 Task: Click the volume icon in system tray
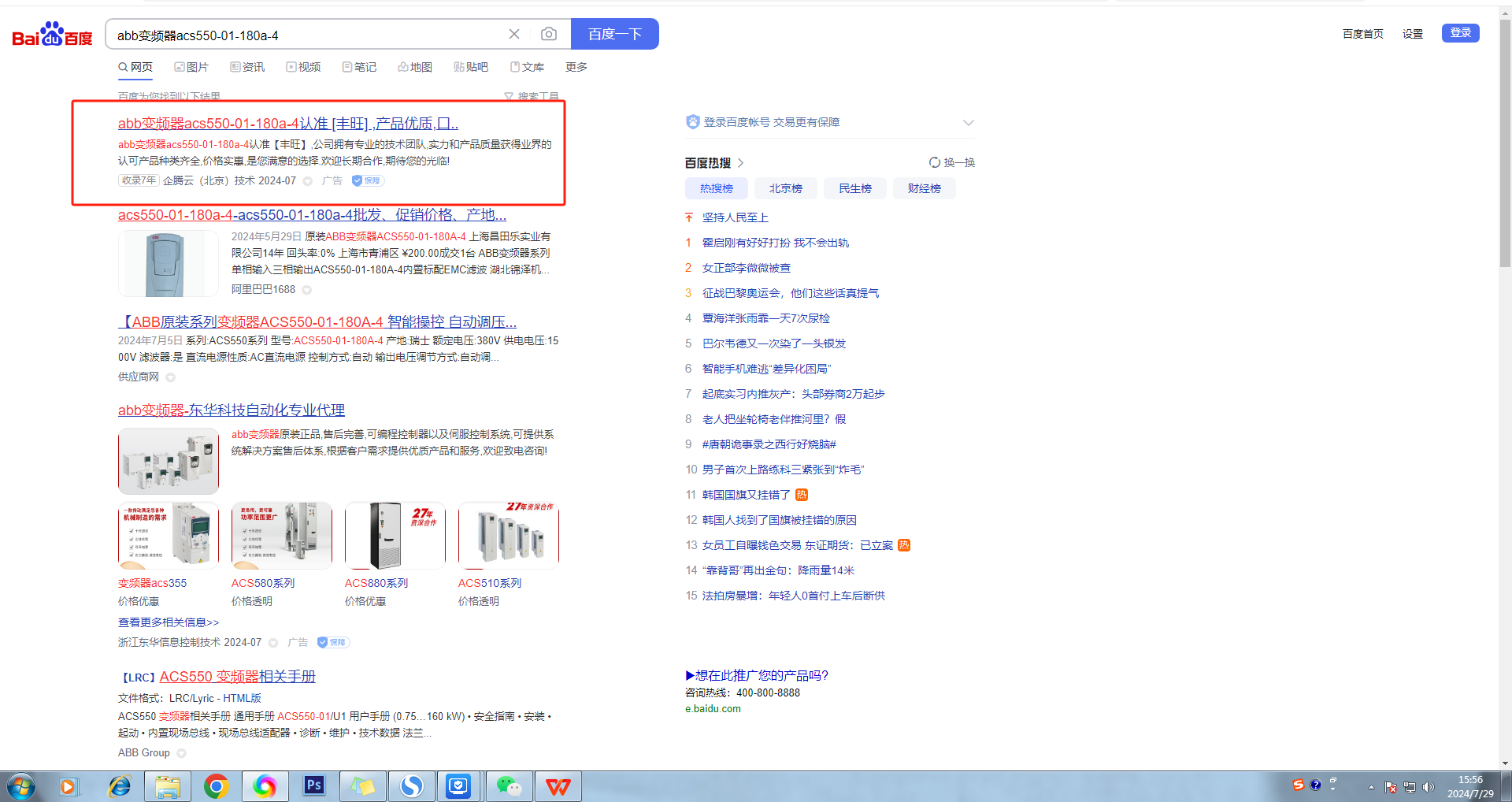(x=1429, y=787)
